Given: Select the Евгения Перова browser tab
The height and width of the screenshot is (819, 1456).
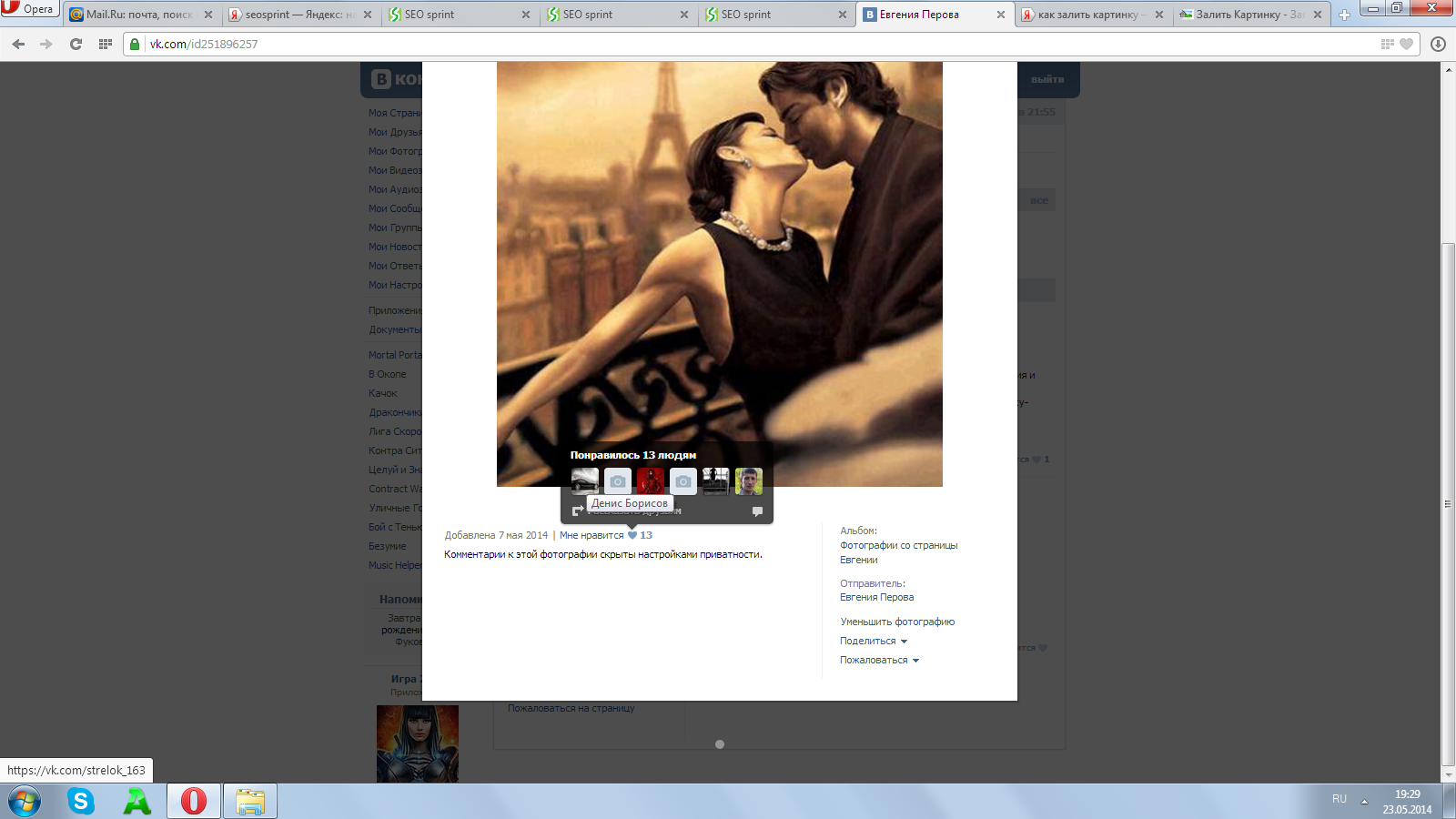Looking at the screenshot, I should click(x=935, y=15).
